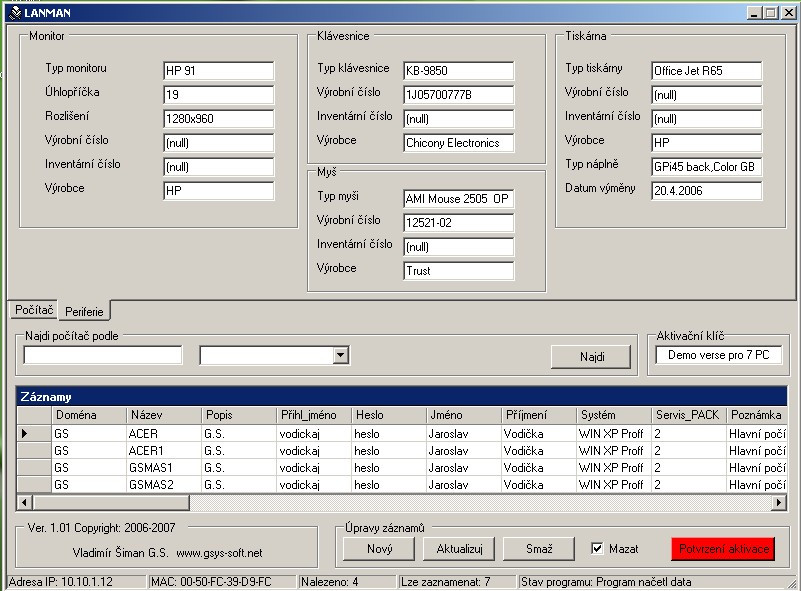Image resolution: width=801 pixels, height=591 pixels.
Task: Click the Typ tiskárny field Office Jet R65
Action: coord(706,71)
